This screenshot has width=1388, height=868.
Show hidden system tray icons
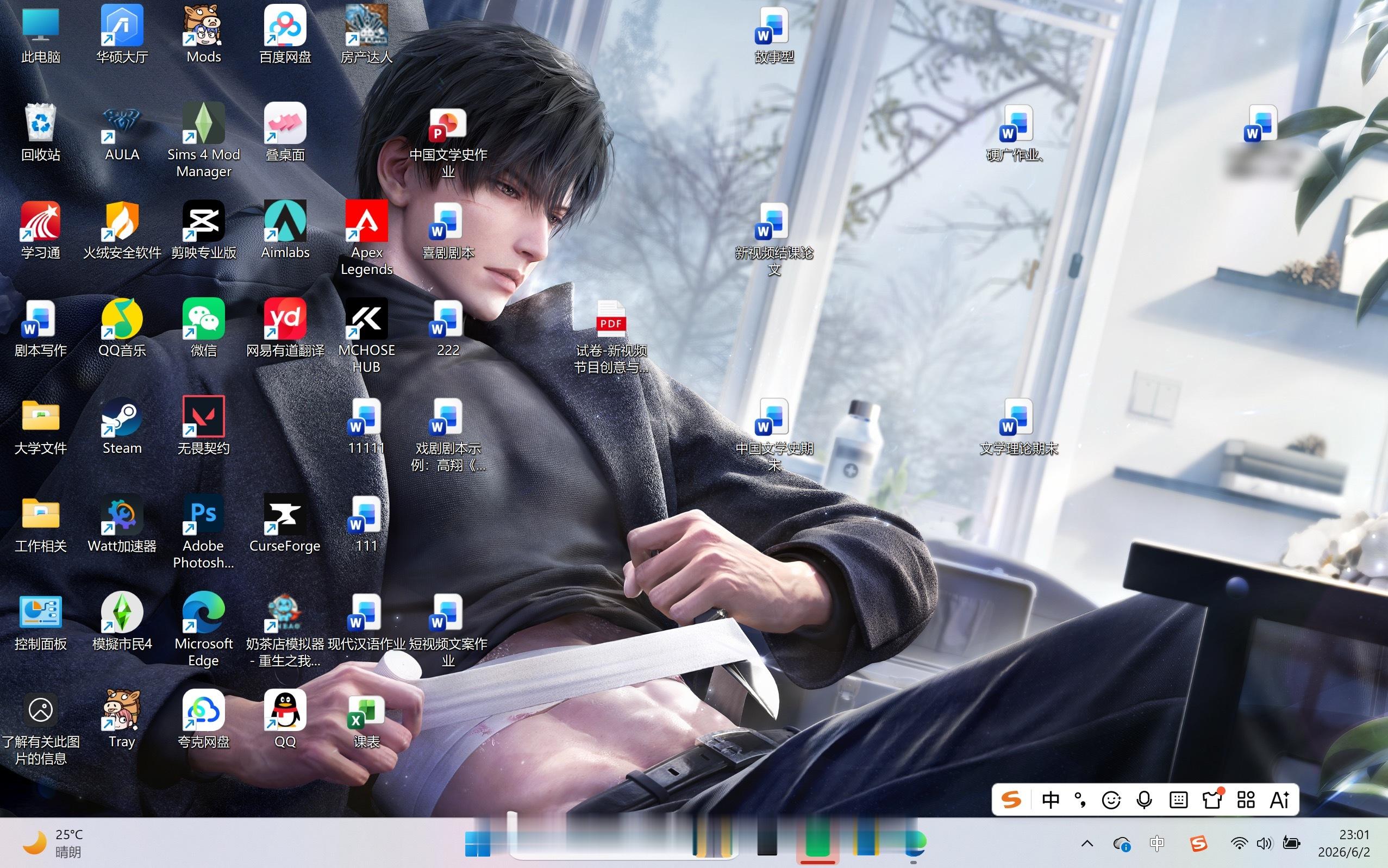[1086, 844]
